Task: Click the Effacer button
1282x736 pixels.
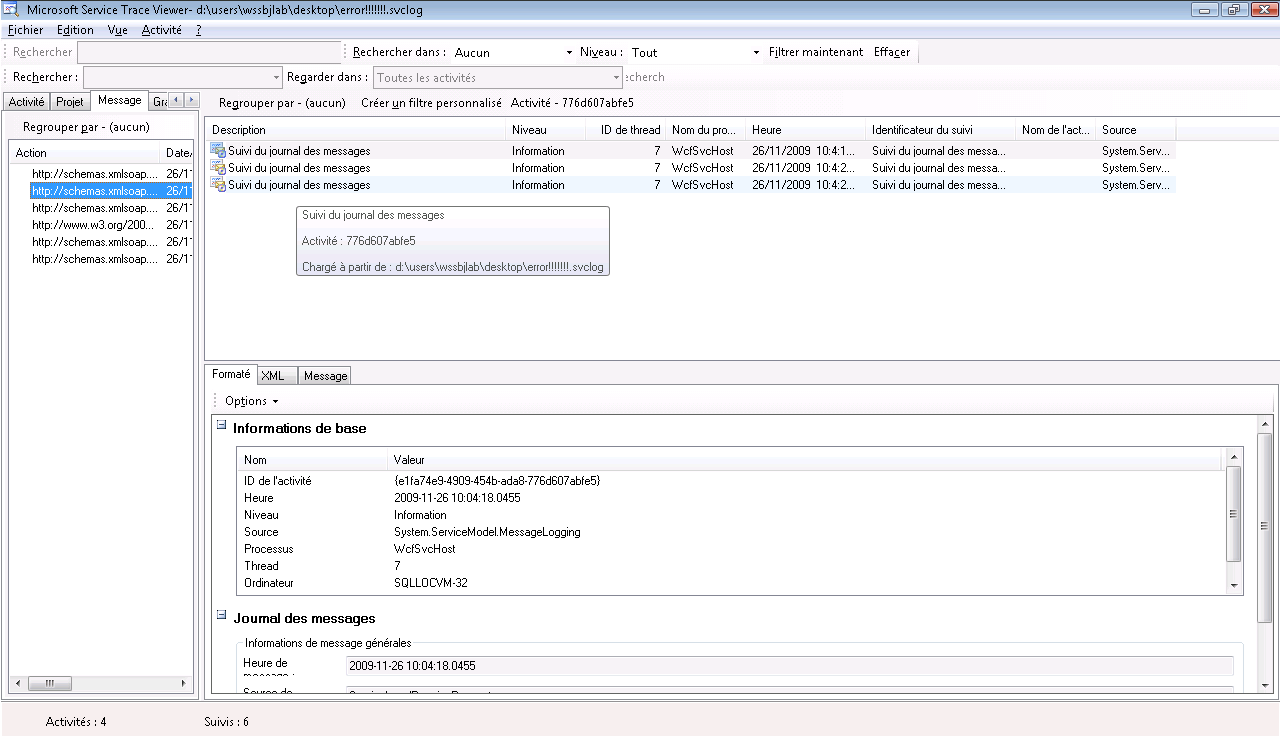Action: (892, 52)
